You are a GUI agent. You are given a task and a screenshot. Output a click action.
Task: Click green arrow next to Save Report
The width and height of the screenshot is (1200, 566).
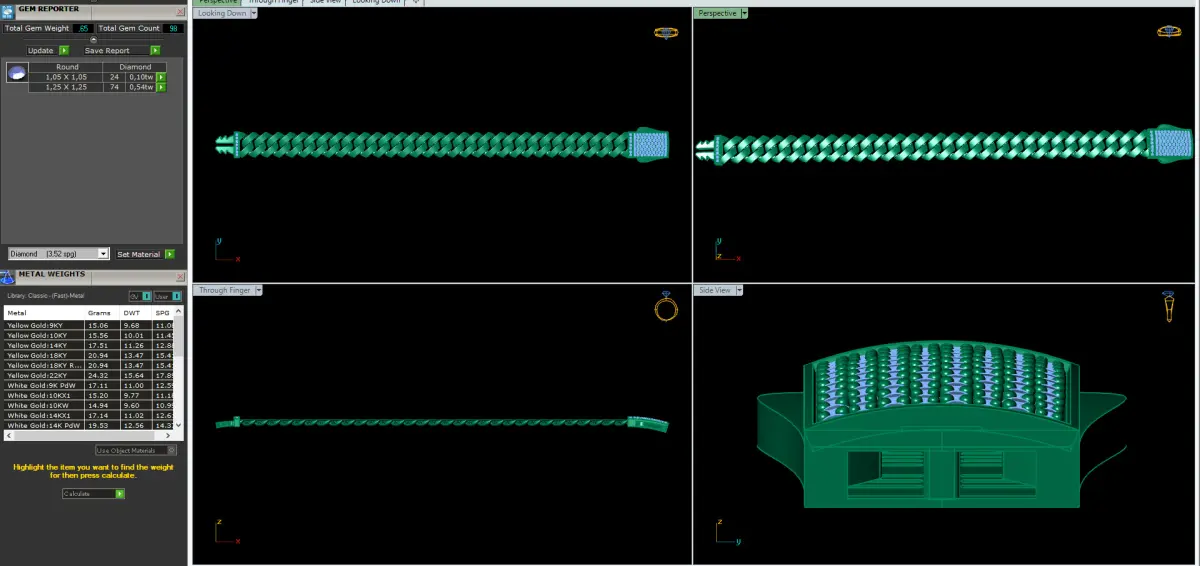click(x=155, y=50)
